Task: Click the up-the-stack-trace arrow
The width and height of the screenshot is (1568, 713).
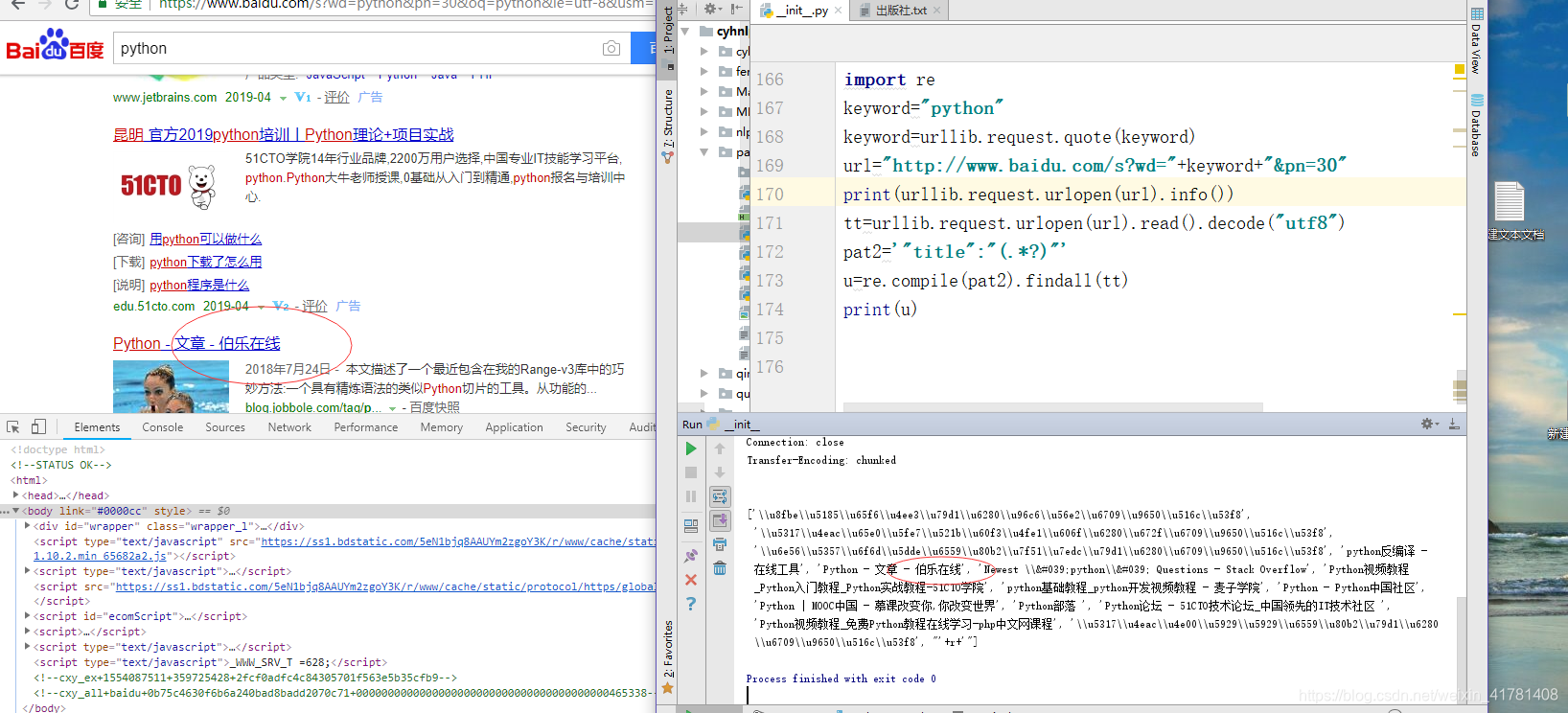Action: (x=720, y=448)
